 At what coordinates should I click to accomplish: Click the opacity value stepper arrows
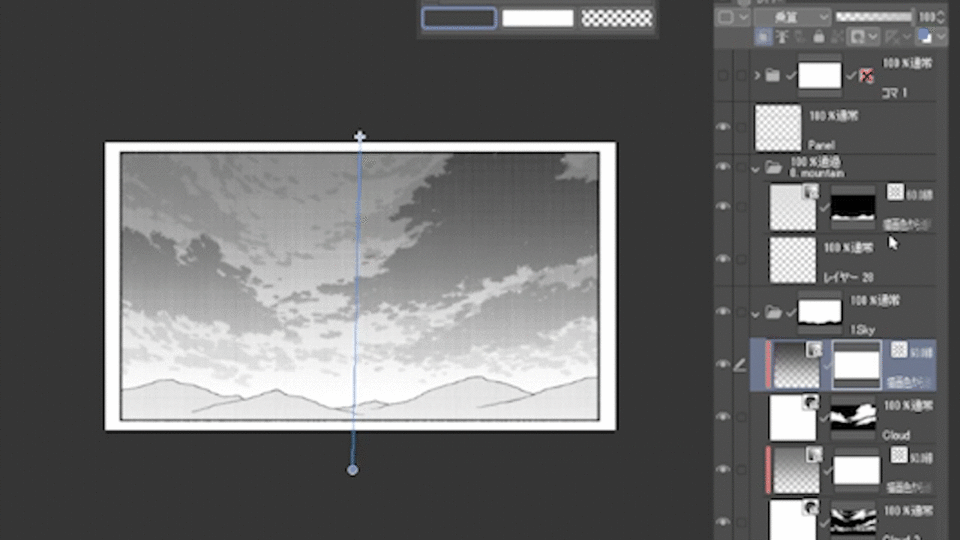click(941, 17)
